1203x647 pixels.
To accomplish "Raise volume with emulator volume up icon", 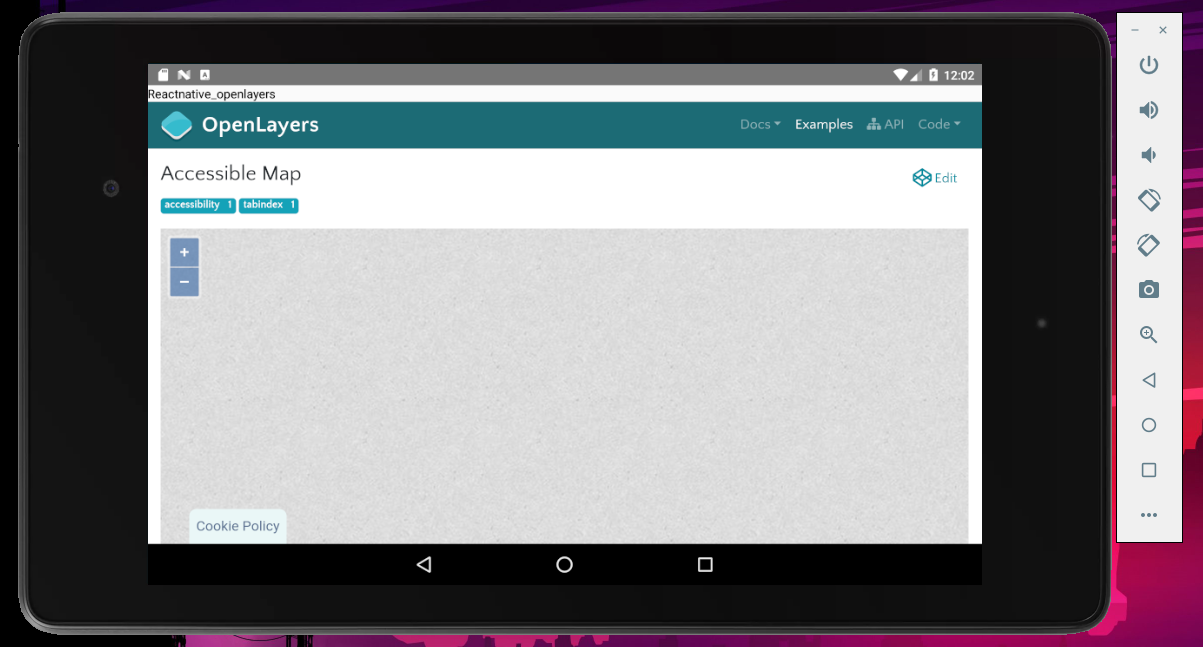I will [x=1149, y=110].
